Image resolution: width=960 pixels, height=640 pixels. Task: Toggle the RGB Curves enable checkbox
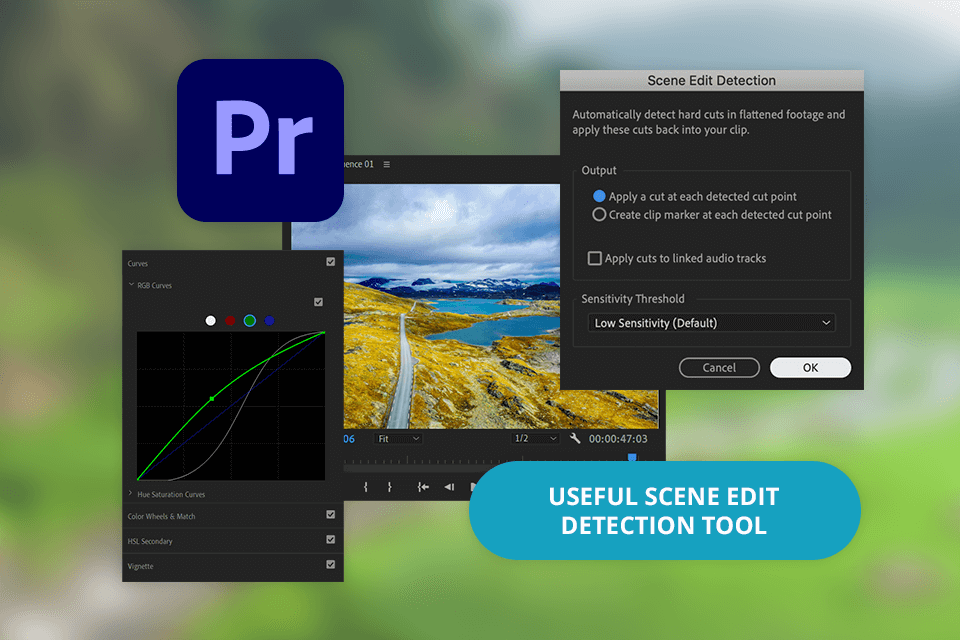point(318,302)
